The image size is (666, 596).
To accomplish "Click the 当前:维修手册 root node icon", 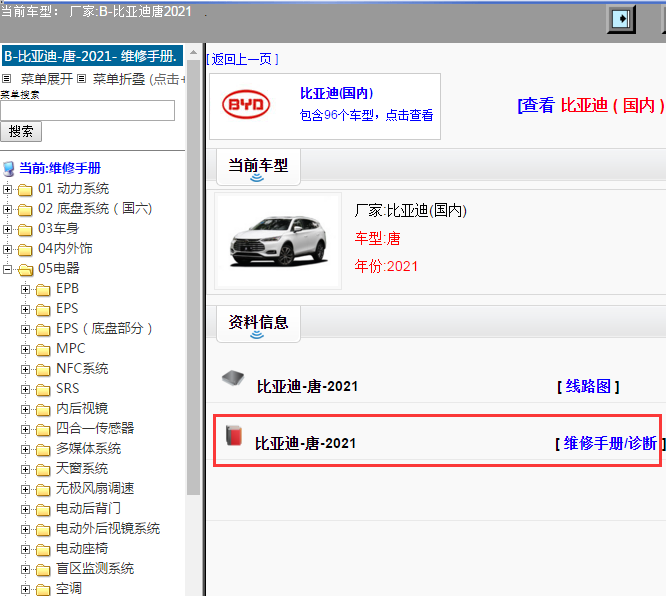I will pos(8,169).
